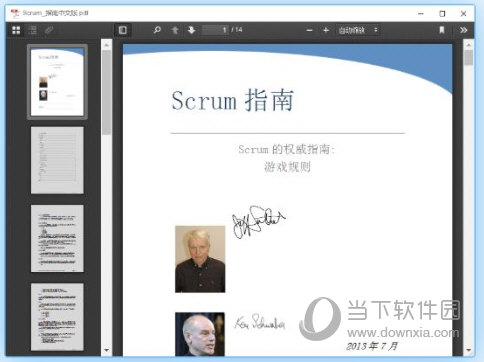Minimize the PDF viewer window

coord(421,14)
